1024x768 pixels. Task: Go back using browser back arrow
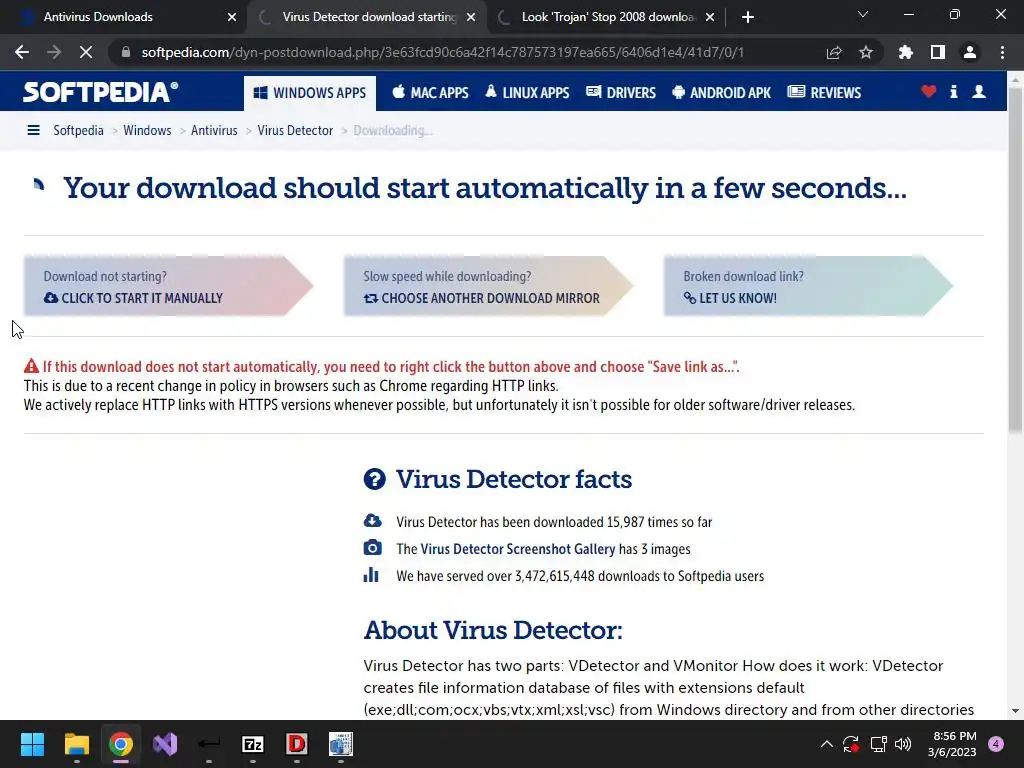coord(22,52)
